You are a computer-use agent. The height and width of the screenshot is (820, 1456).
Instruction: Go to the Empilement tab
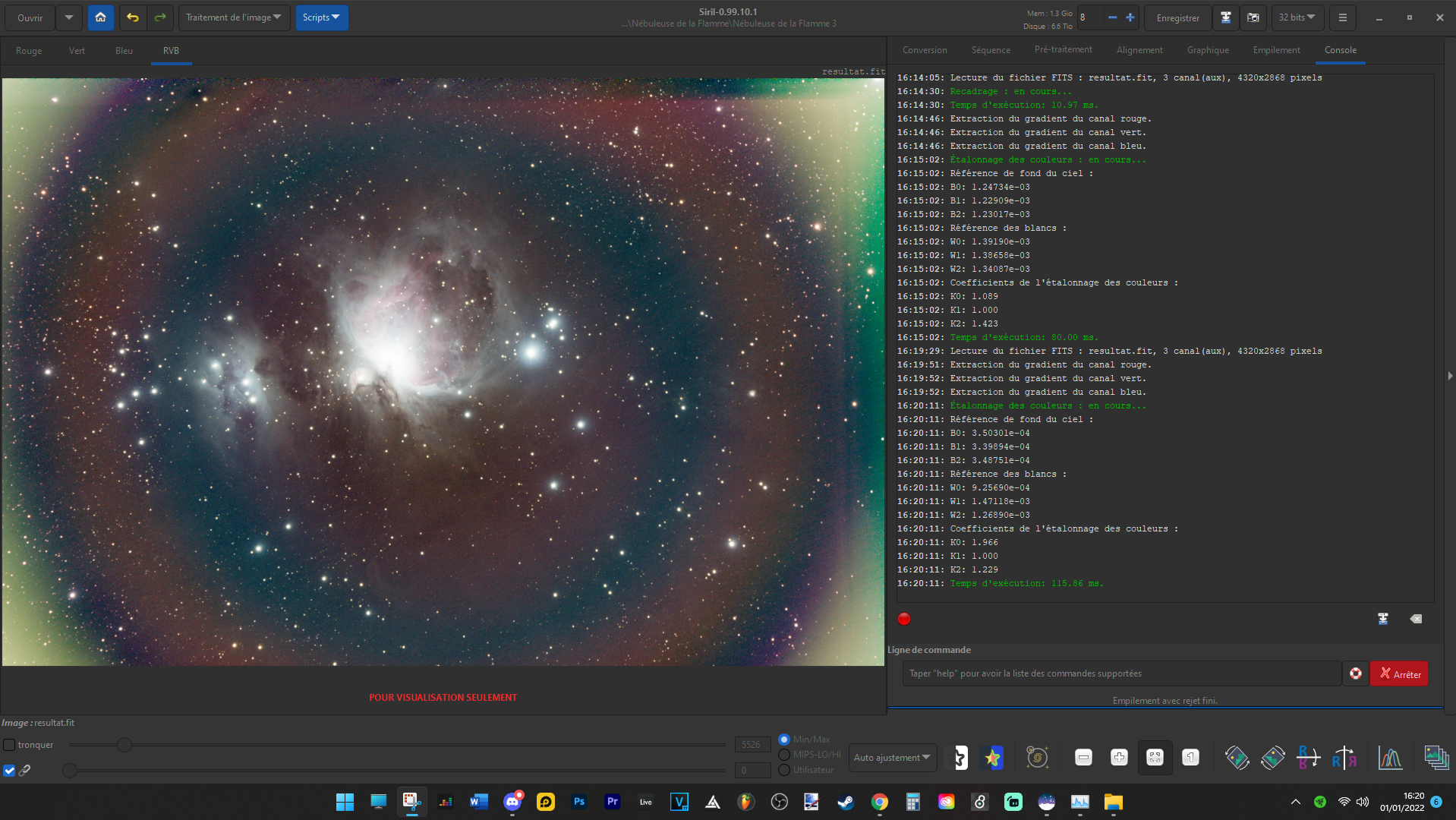[x=1276, y=50]
